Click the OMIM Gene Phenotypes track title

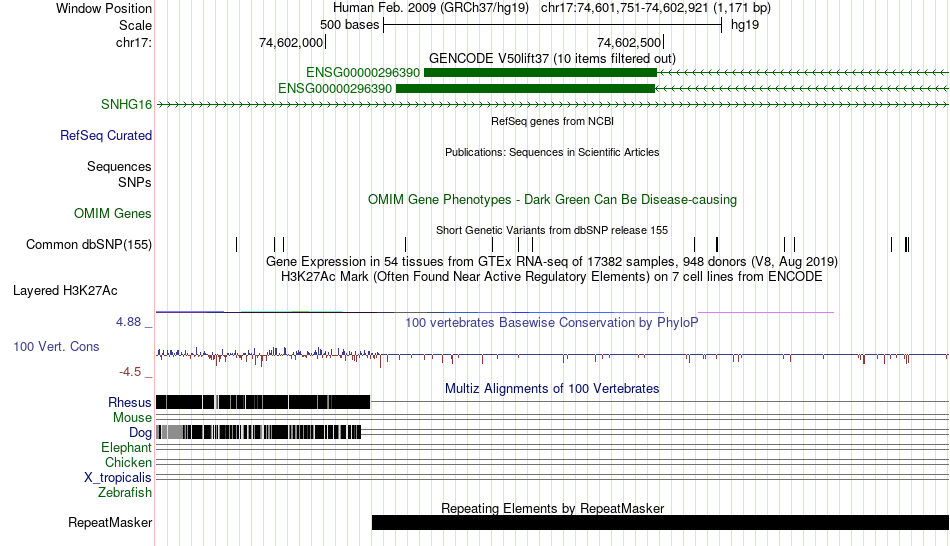552,199
